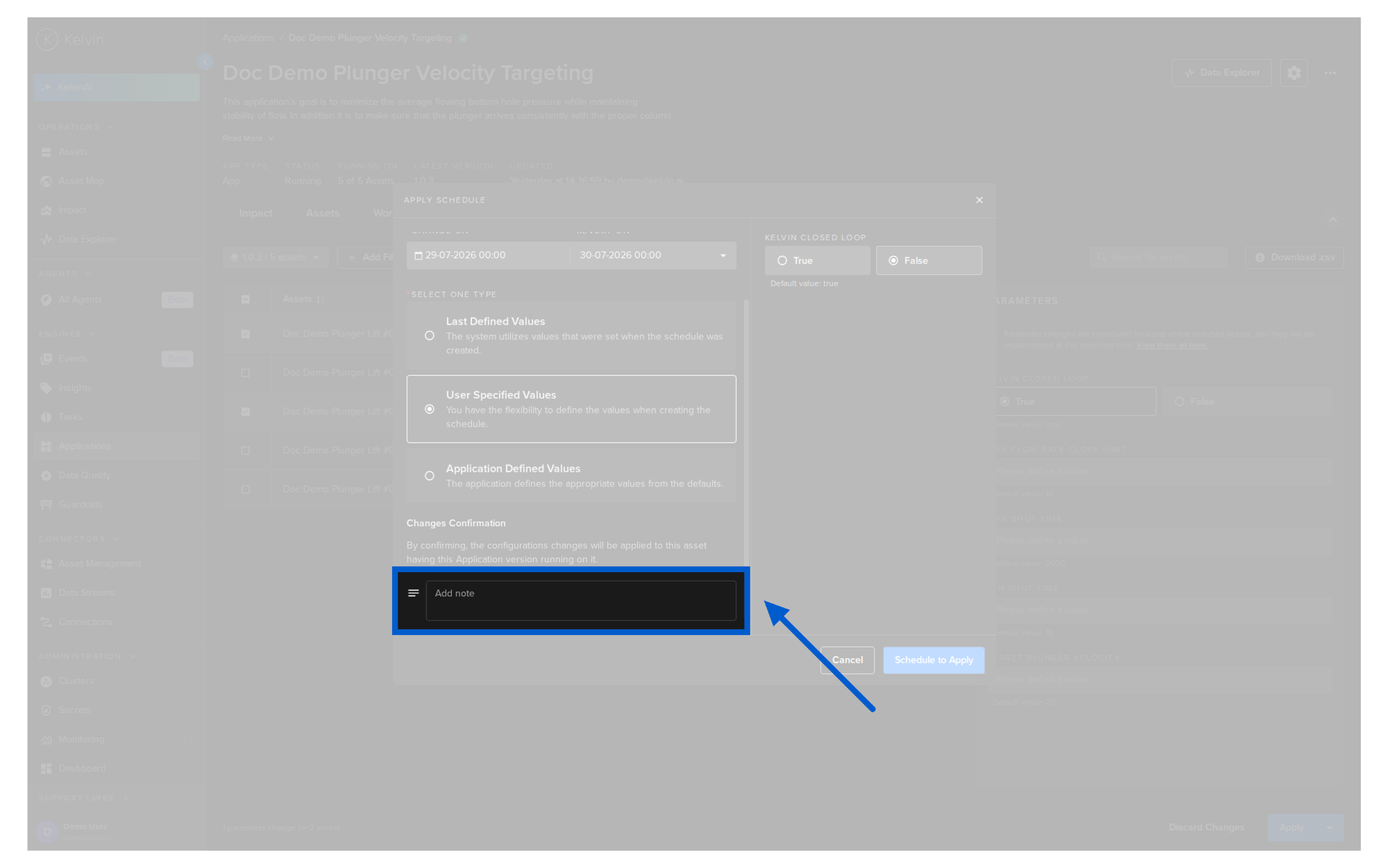Click the Apply Schedule dialog scrollbar
This screenshot has width=1389, height=868.
(747, 434)
